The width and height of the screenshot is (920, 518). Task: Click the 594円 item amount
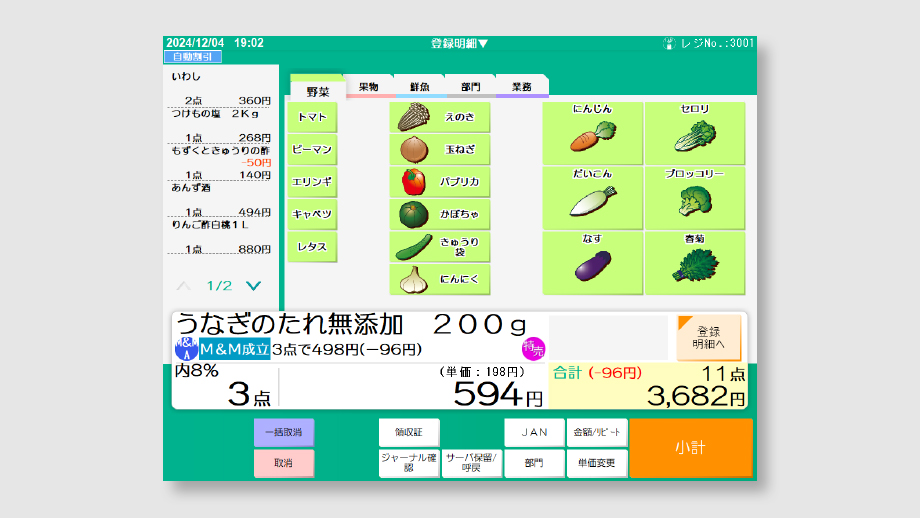[498, 394]
